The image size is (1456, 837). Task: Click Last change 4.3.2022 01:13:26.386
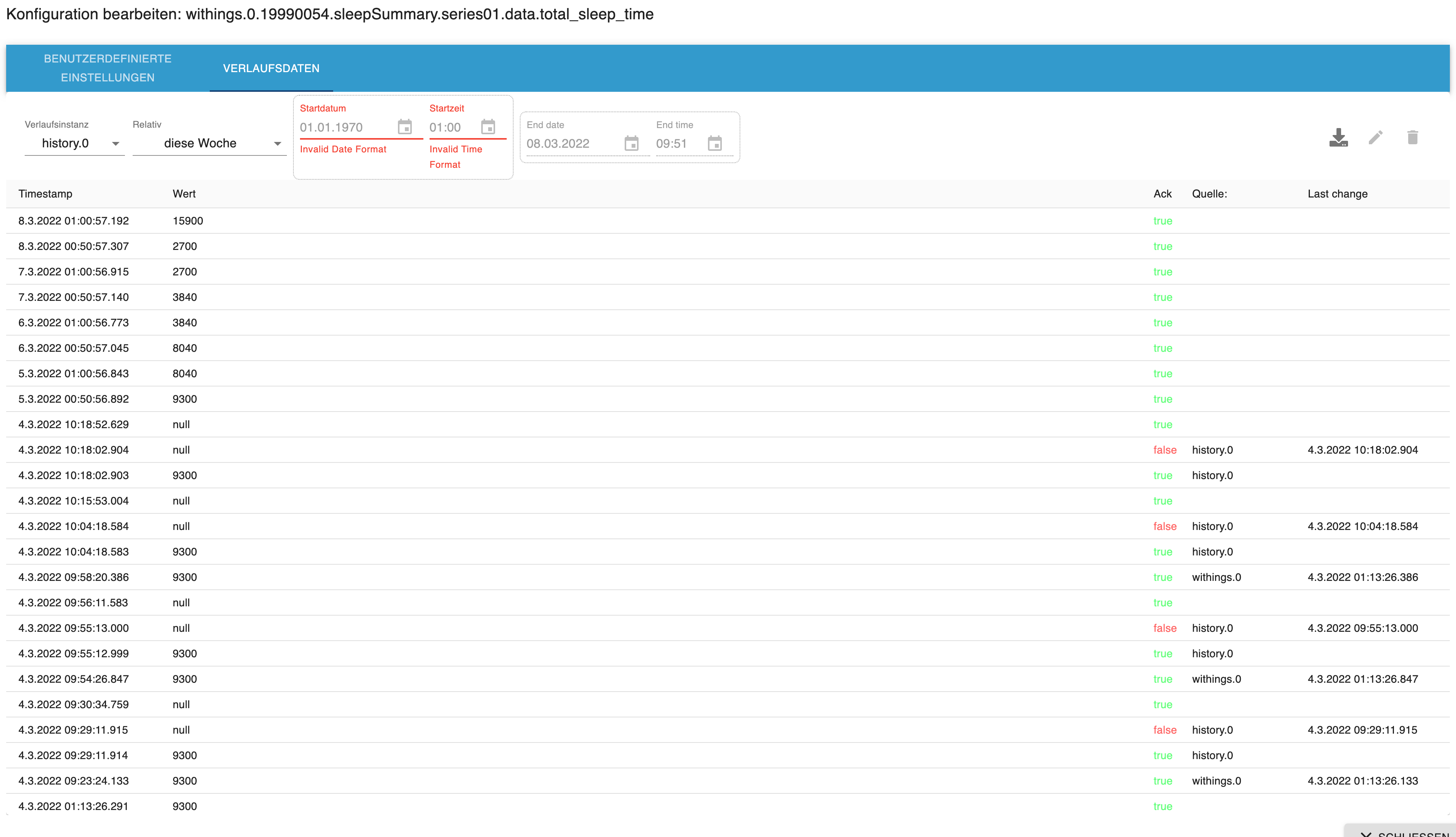pyautogui.click(x=1362, y=577)
